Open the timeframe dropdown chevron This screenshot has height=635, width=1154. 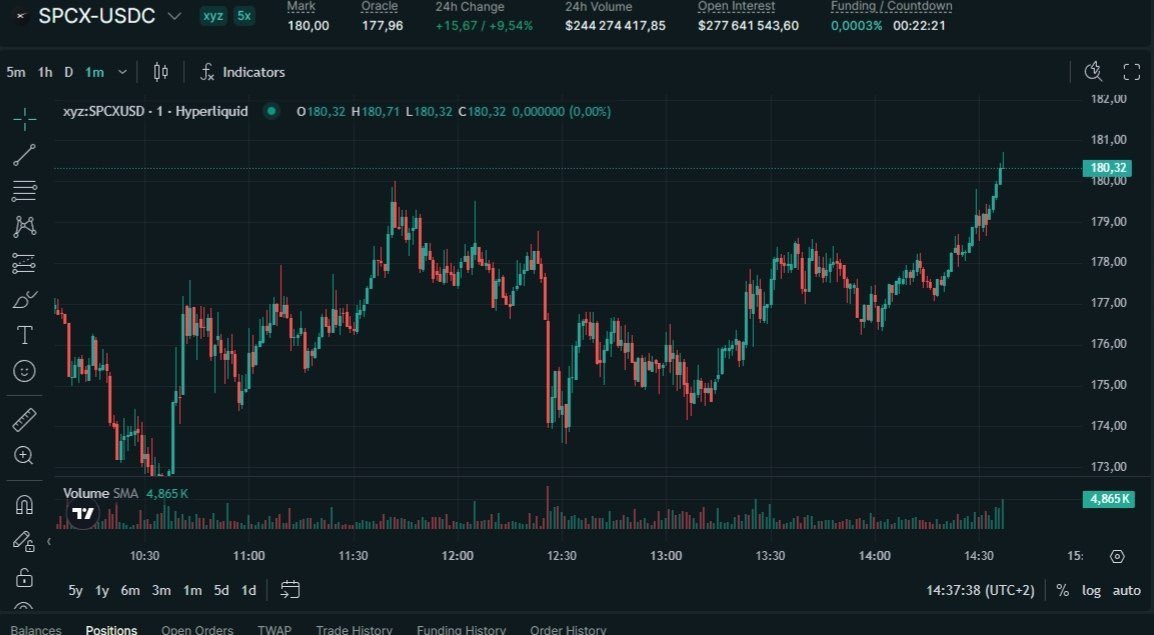point(122,72)
